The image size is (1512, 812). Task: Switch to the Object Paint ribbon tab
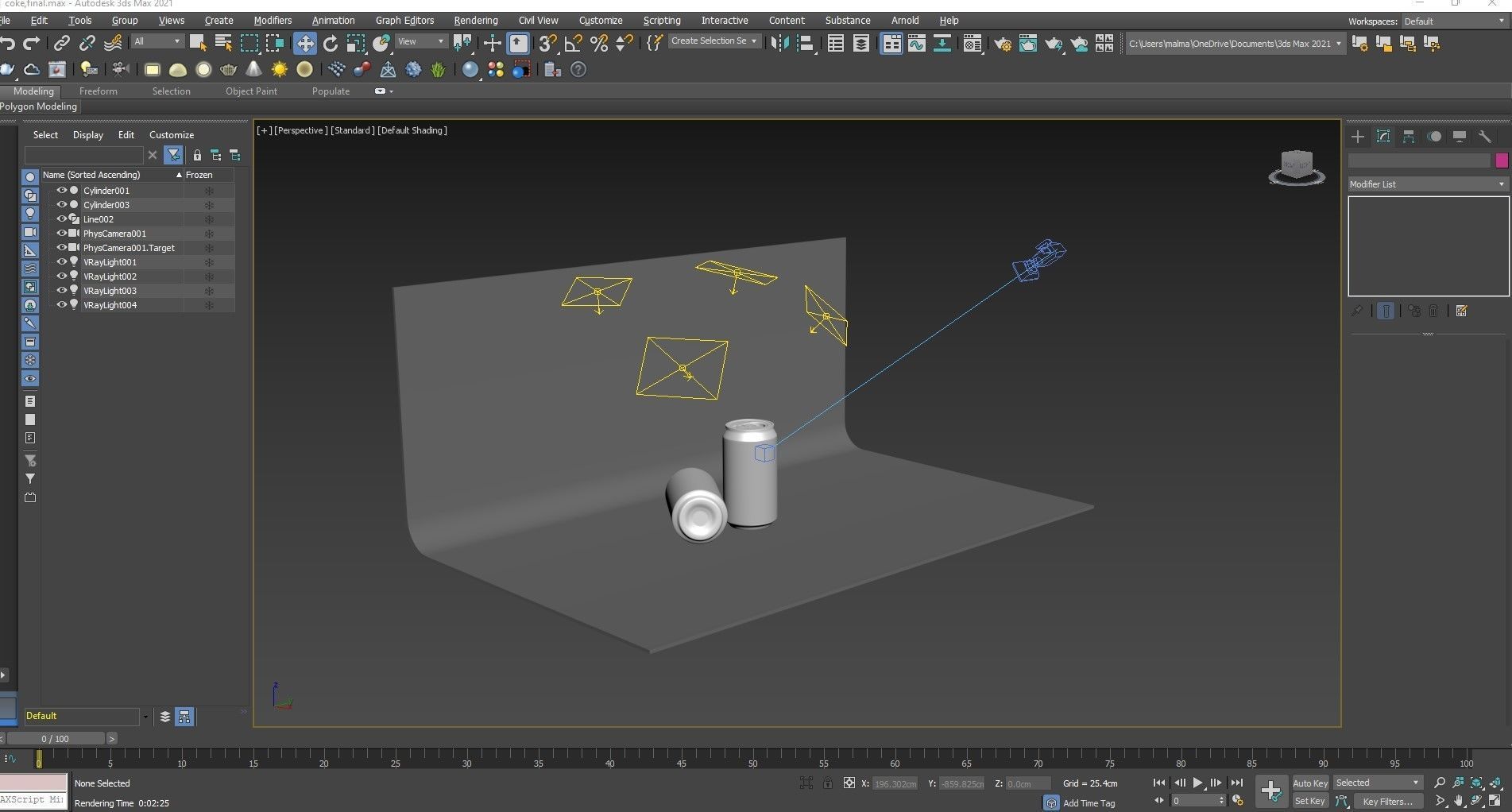pyautogui.click(x=251, y=91)
